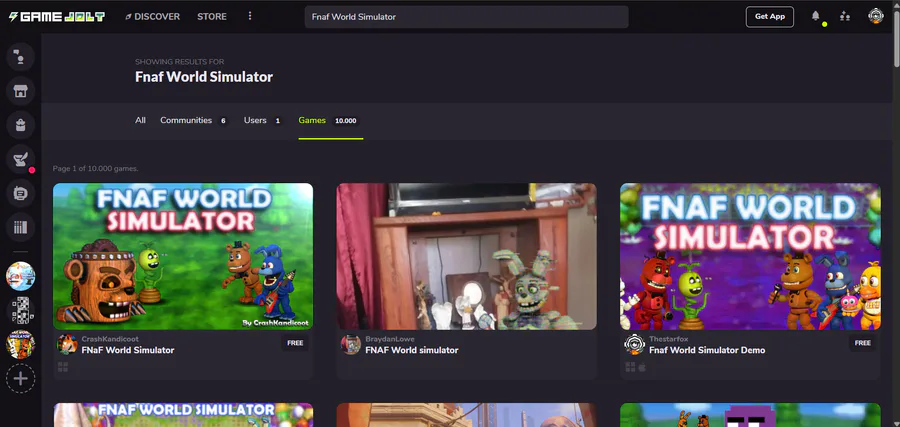This screenshot has width=900, height=427.
Task: Open the quests icon with red dot
Action: [21, 159]
